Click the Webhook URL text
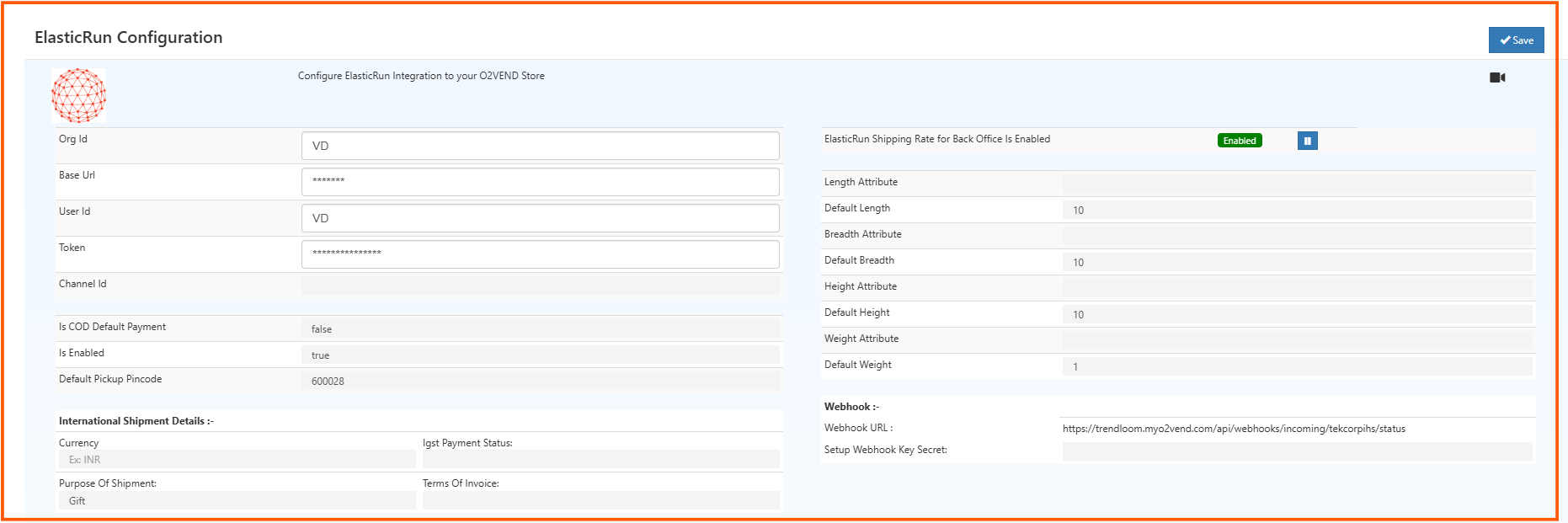1568x523 pixels. (1234, 429)
